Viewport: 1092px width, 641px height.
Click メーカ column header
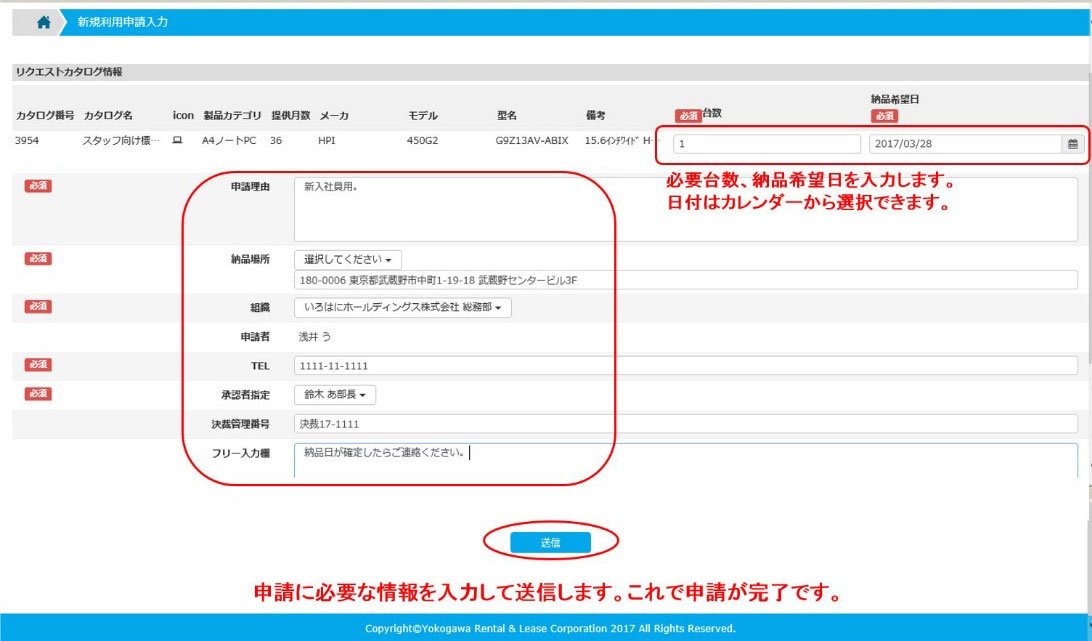coord(334,116)
